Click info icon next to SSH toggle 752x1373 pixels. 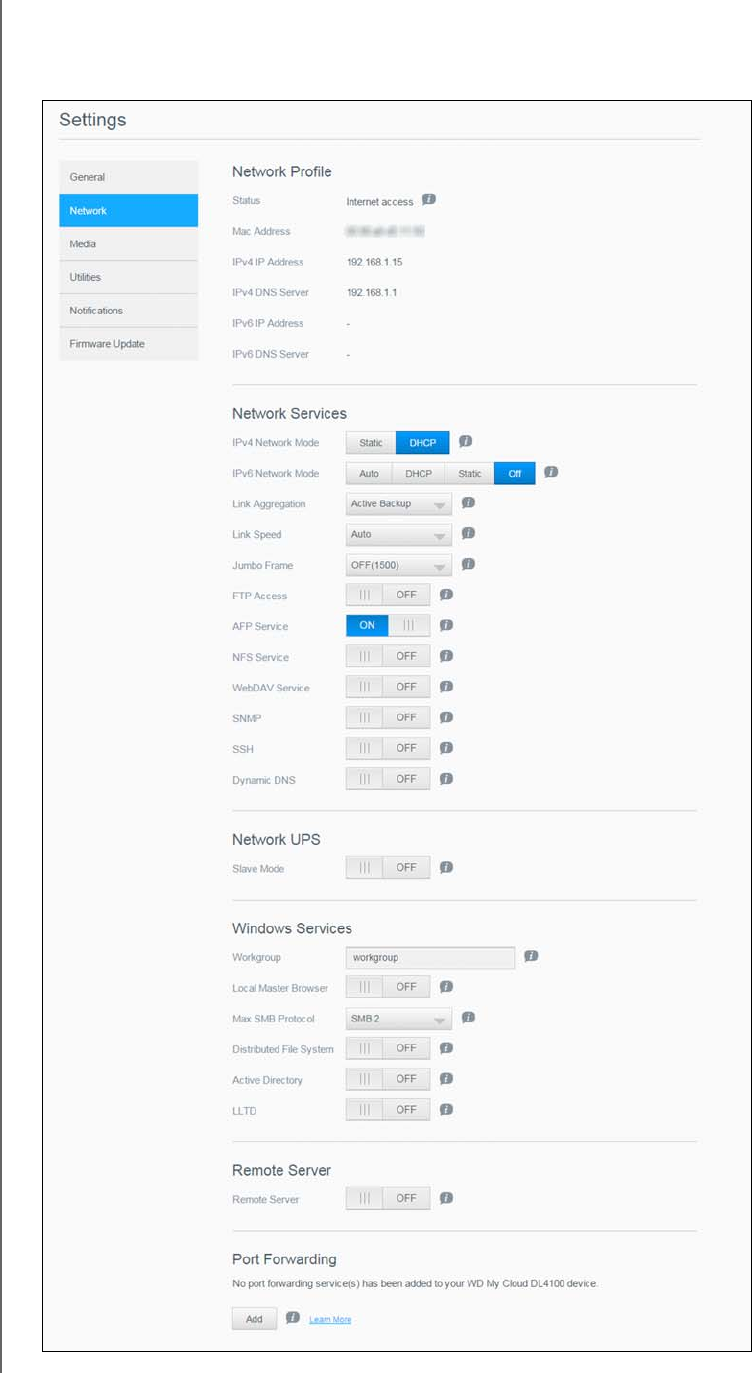tap(447, 748)
